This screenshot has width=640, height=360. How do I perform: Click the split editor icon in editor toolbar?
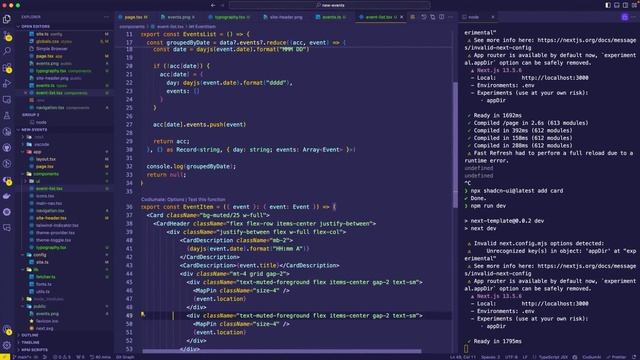[x=442, y=17]
